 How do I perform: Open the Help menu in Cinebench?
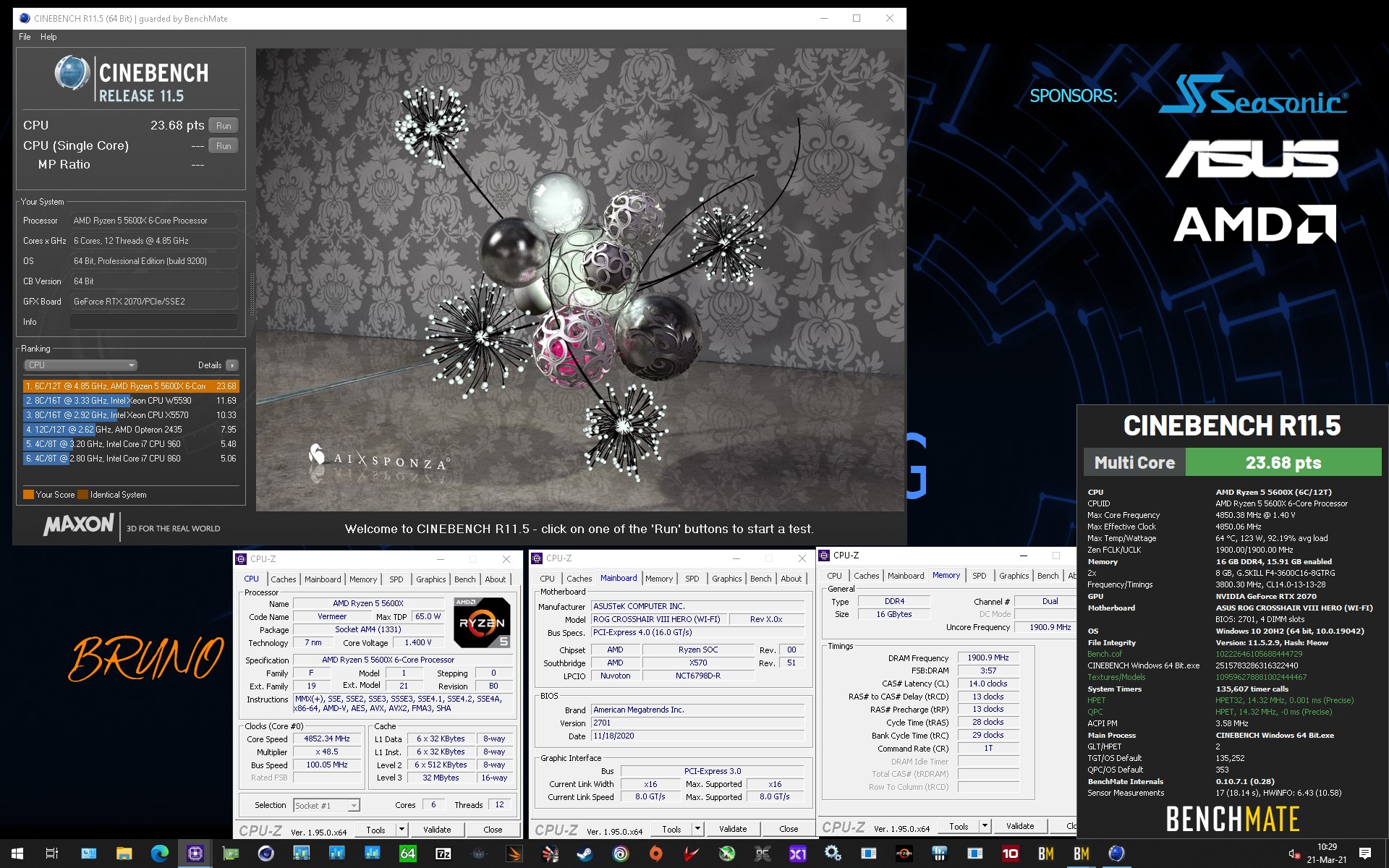[x=48, y=37]
